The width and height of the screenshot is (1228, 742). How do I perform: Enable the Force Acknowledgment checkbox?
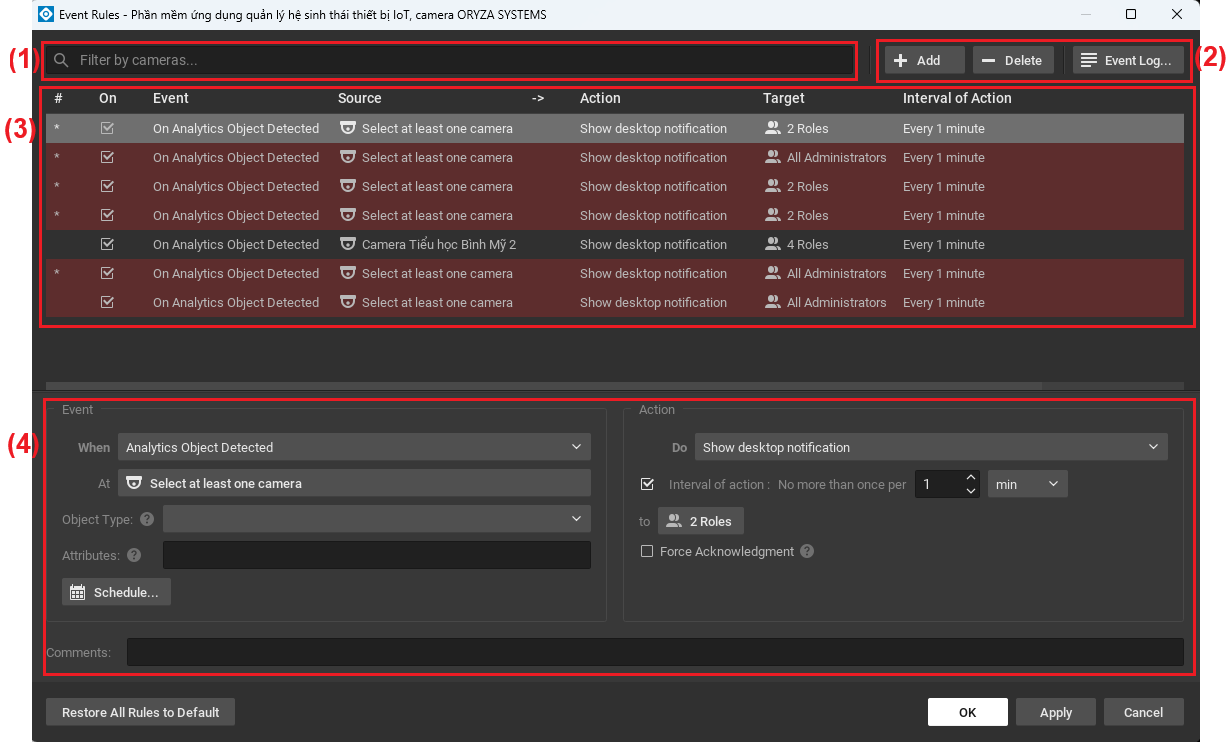coord(647,551)
